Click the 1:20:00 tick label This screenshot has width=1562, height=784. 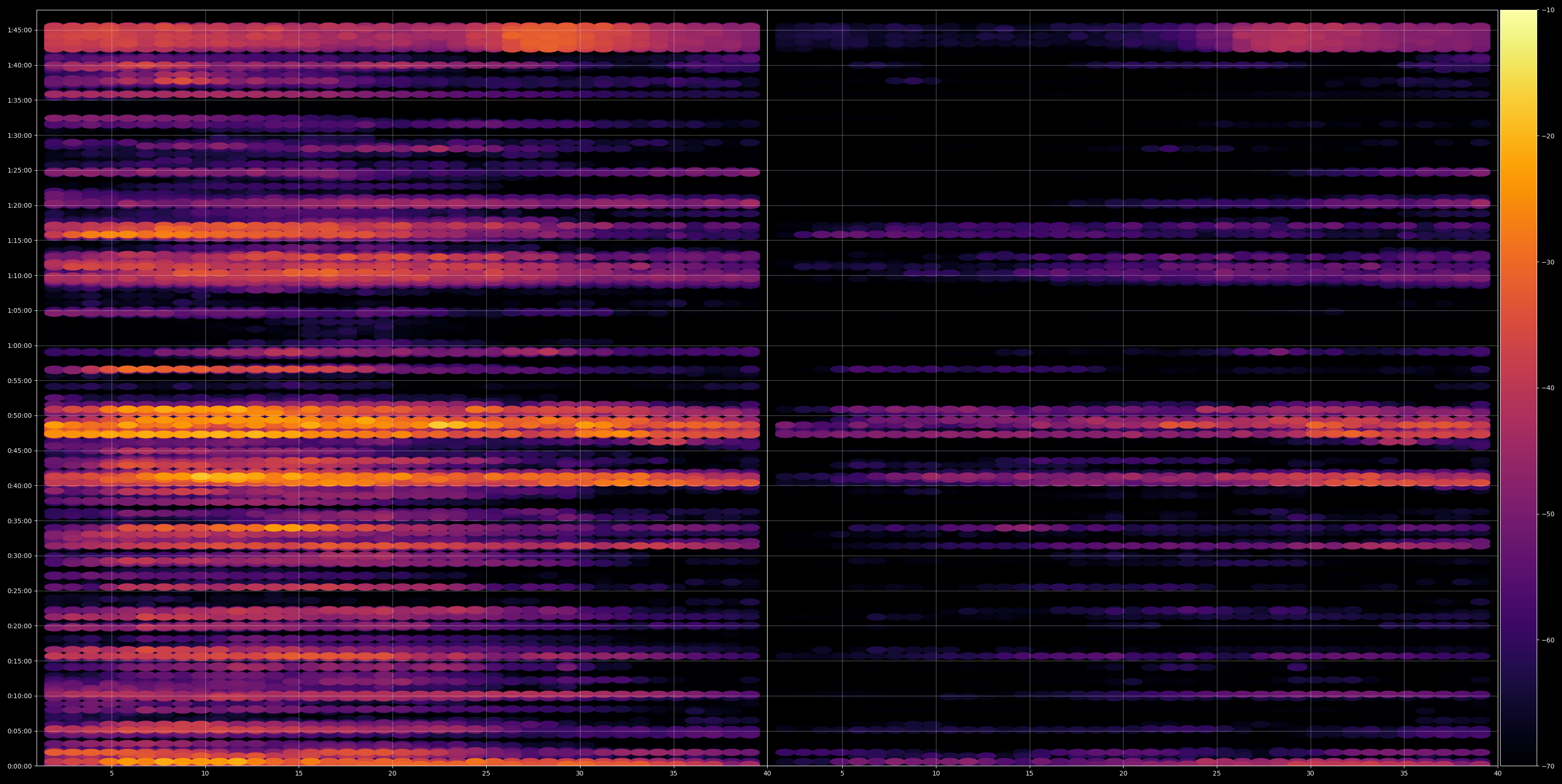click(19, 205)
